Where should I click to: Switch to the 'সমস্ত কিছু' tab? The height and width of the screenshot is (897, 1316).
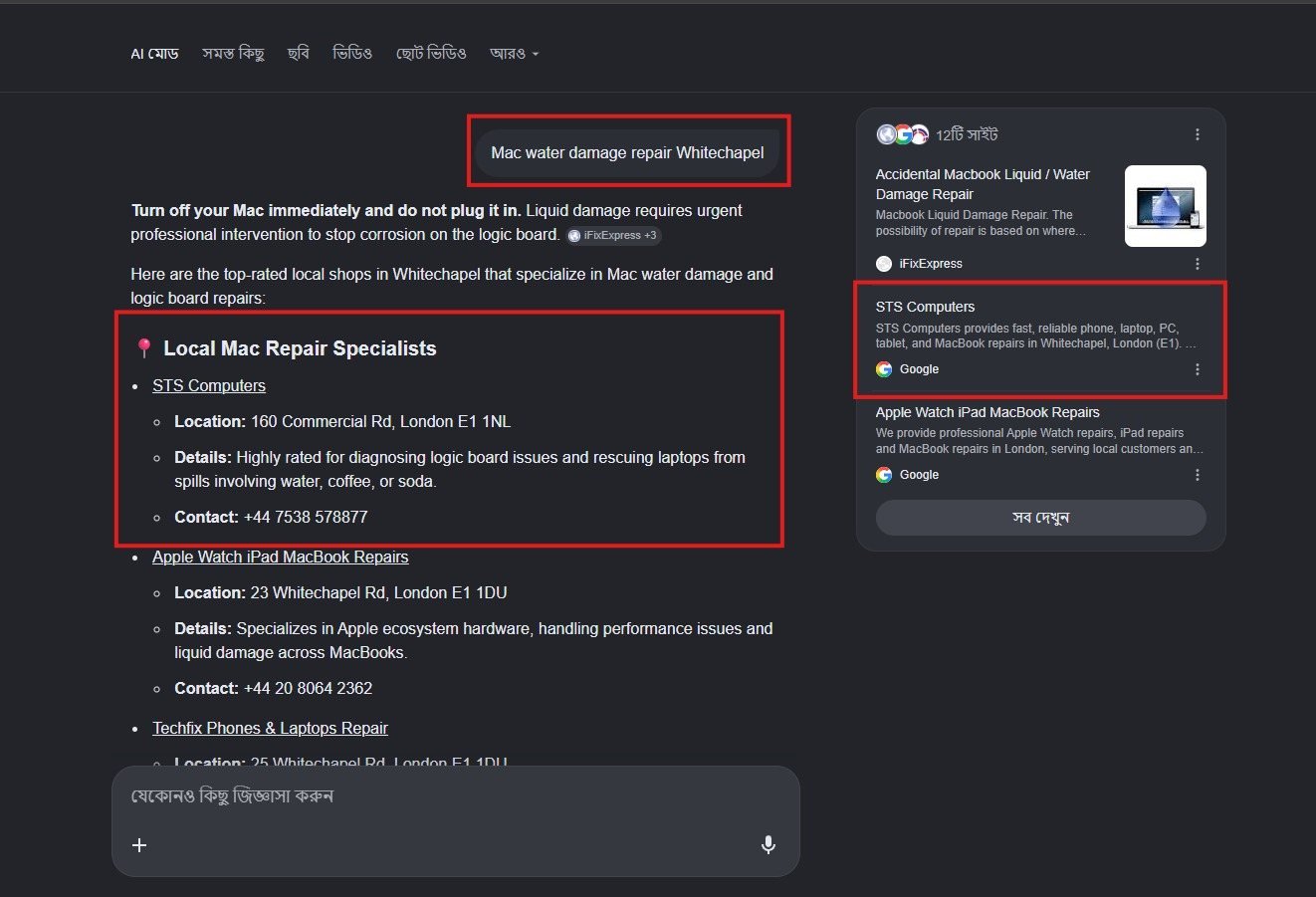(x=233, y=54)
